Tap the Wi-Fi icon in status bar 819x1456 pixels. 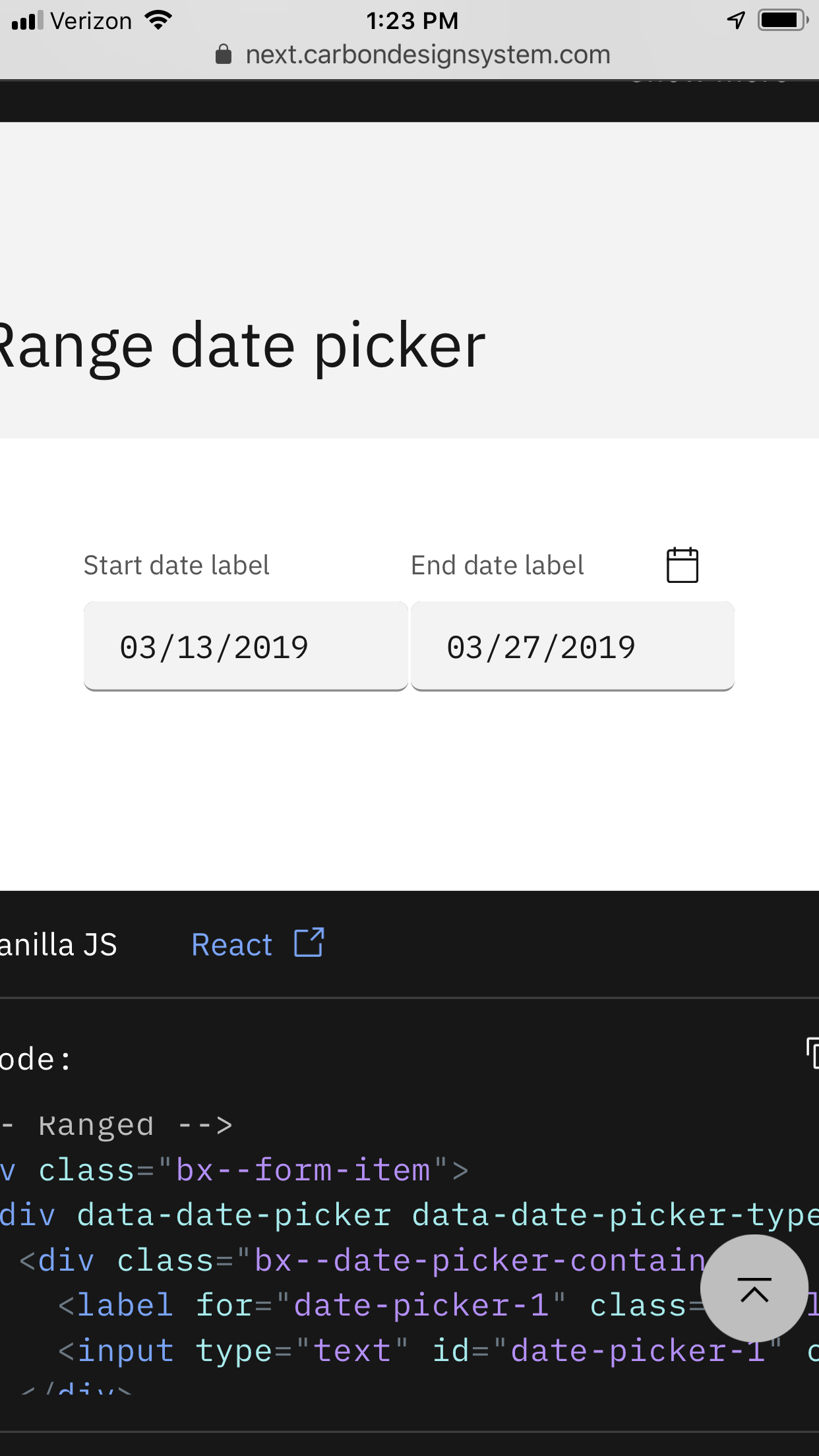click(158, 20)
